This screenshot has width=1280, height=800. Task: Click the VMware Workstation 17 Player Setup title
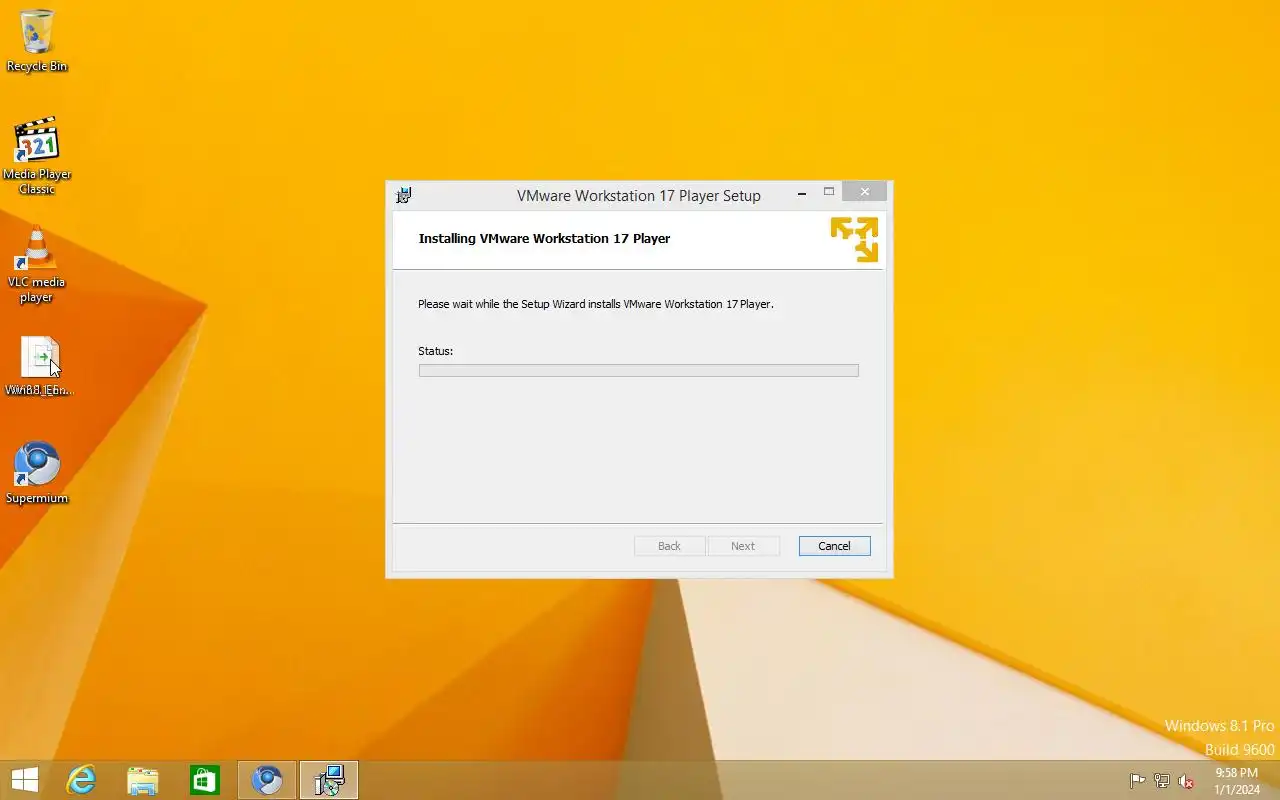click(639, 196)
